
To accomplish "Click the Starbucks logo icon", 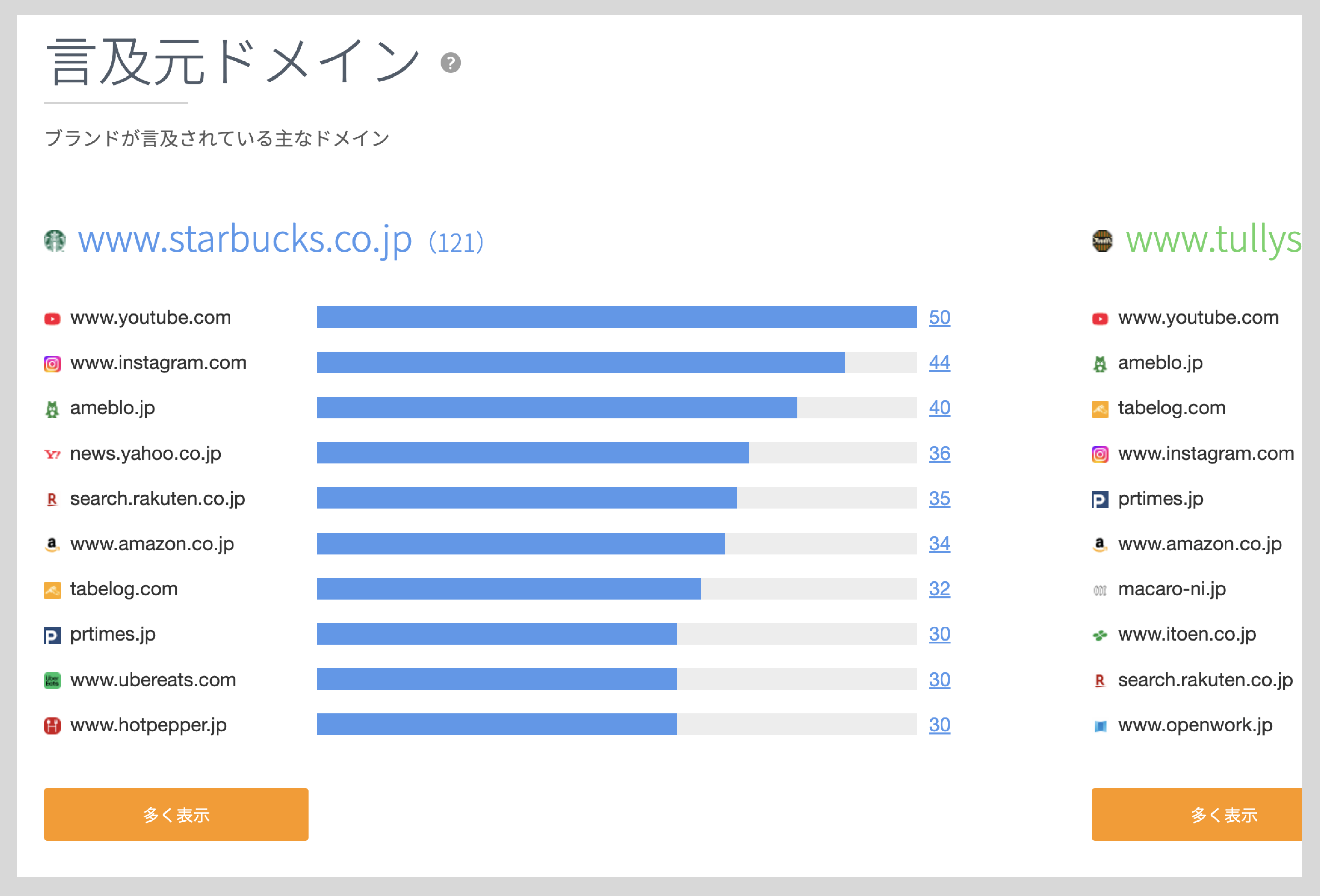I will (x=55, y=240).
